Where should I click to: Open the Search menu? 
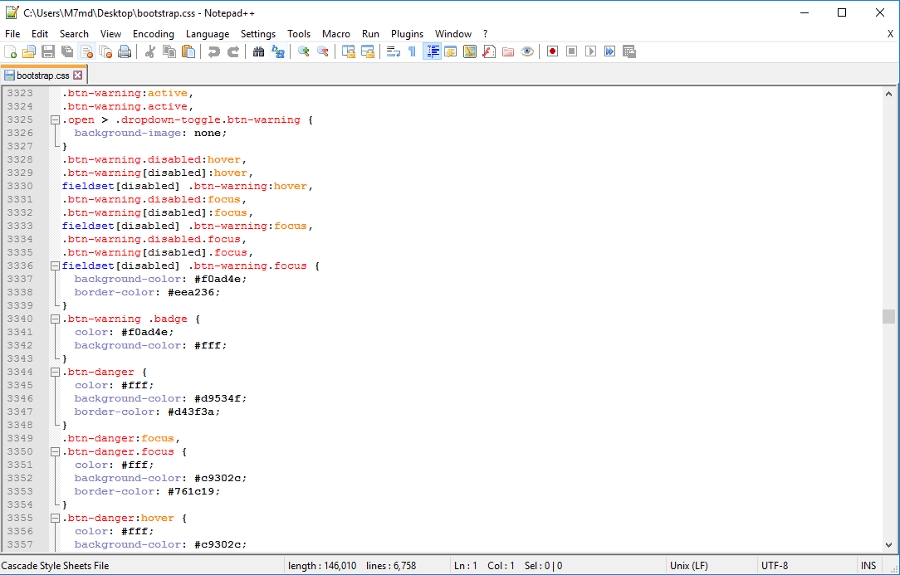point(74,34)
